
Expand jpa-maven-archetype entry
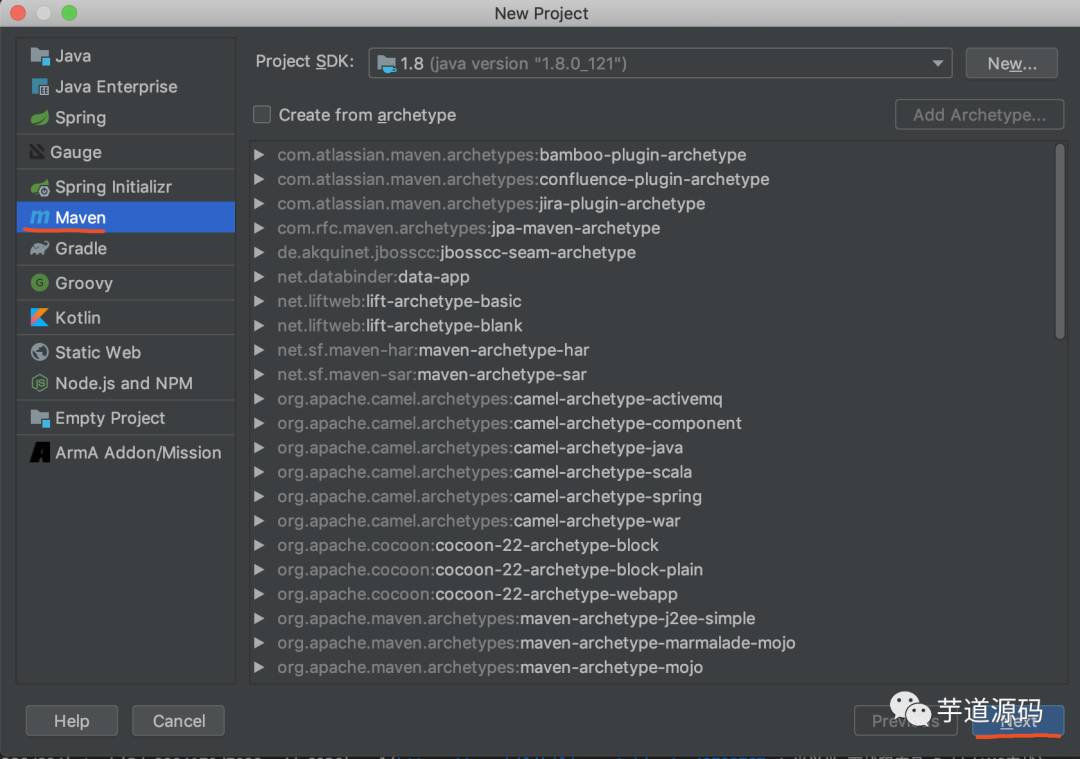(x=259, y=228)
